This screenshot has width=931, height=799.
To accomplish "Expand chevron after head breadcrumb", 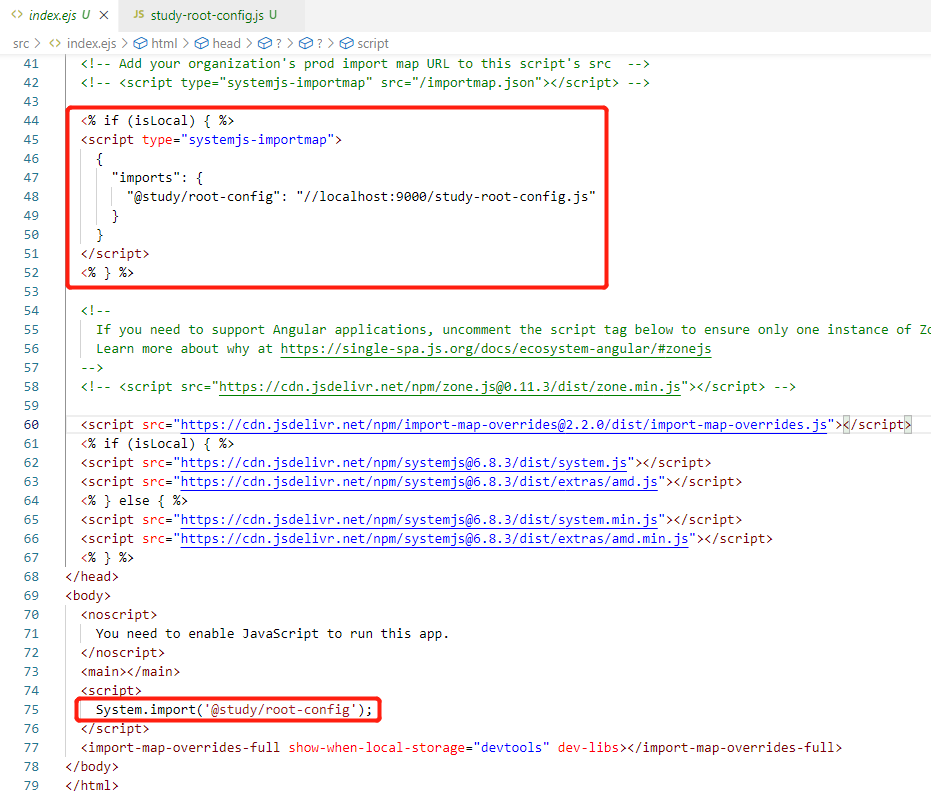I will (249, 43).
